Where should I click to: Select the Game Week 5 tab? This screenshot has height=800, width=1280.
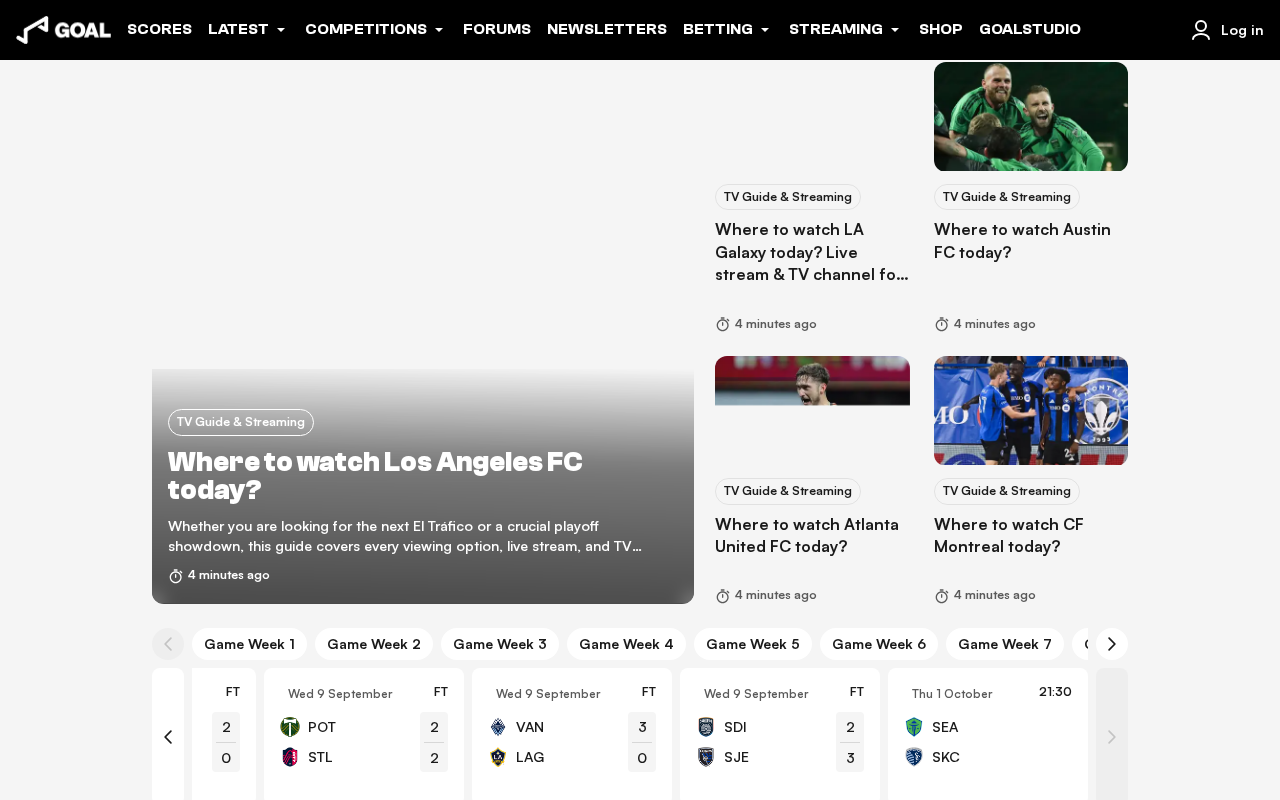click(x=753, y=644)
